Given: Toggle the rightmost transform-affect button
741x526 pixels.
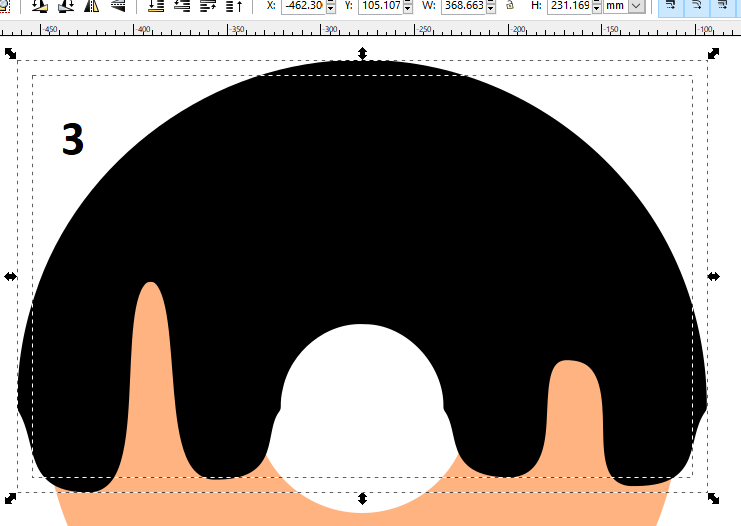Looking at the screenshot, I should click(722, 5).
